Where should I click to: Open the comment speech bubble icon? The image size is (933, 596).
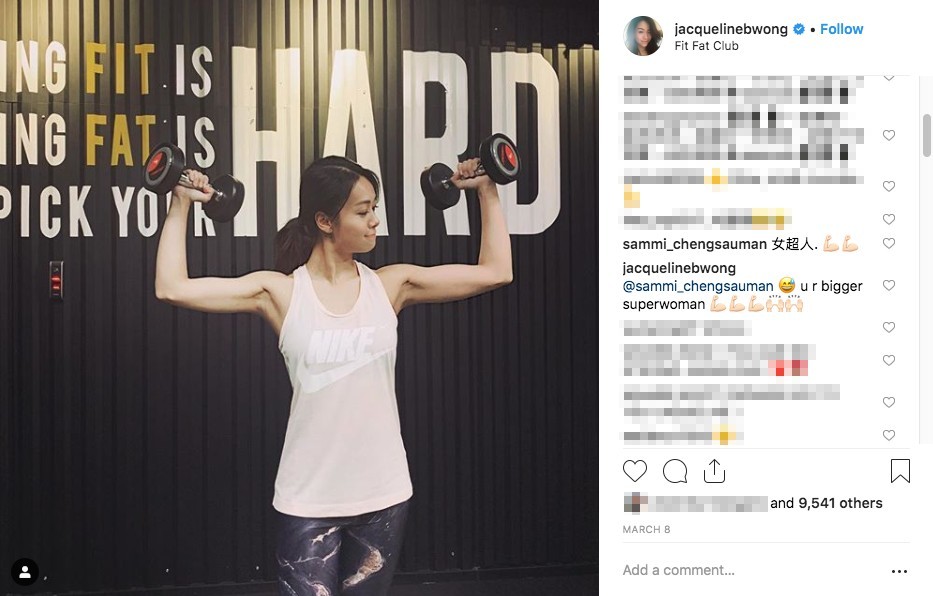click(675, 471)
